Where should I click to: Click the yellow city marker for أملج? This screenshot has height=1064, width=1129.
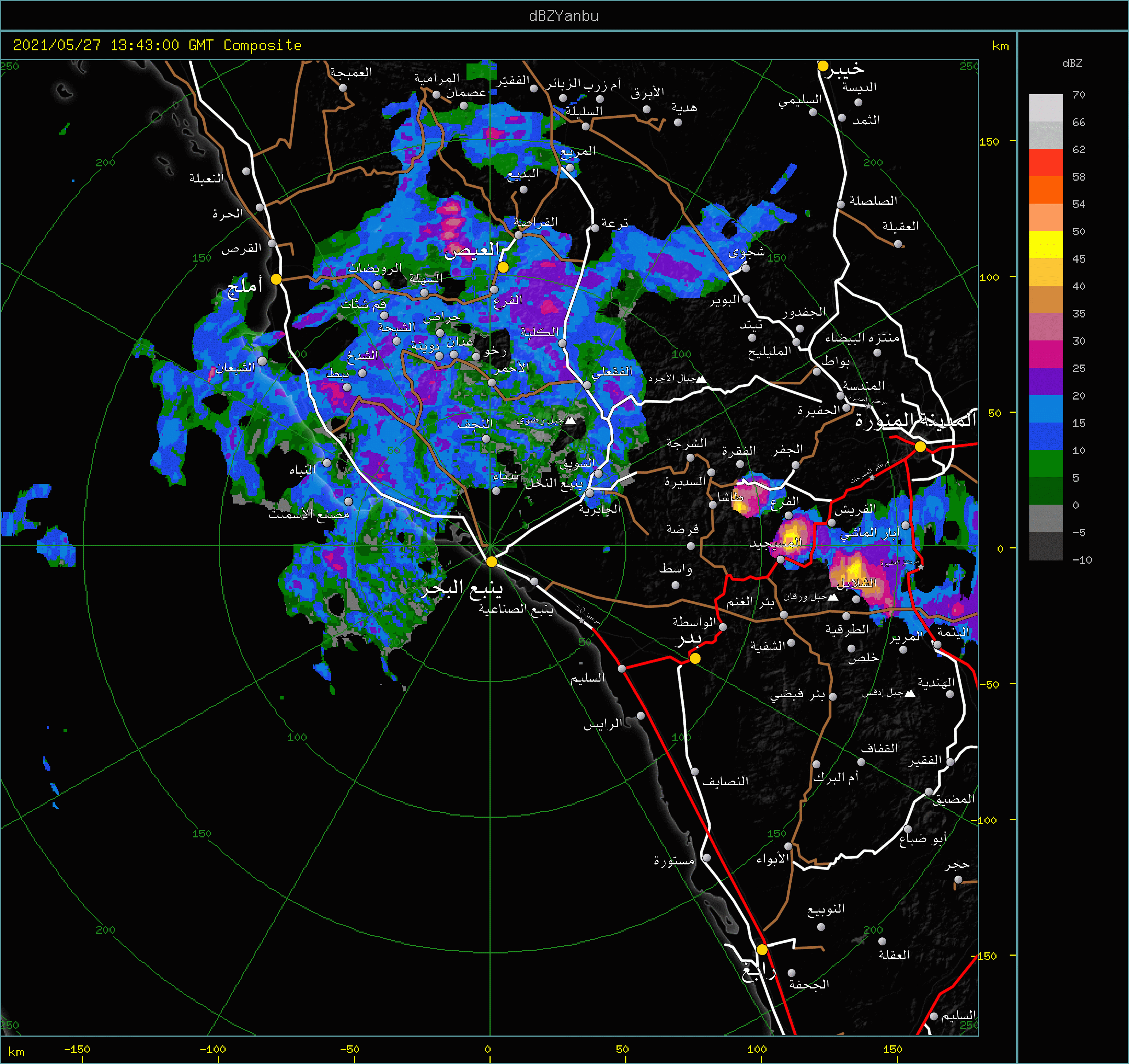click(x=276, y=279)
